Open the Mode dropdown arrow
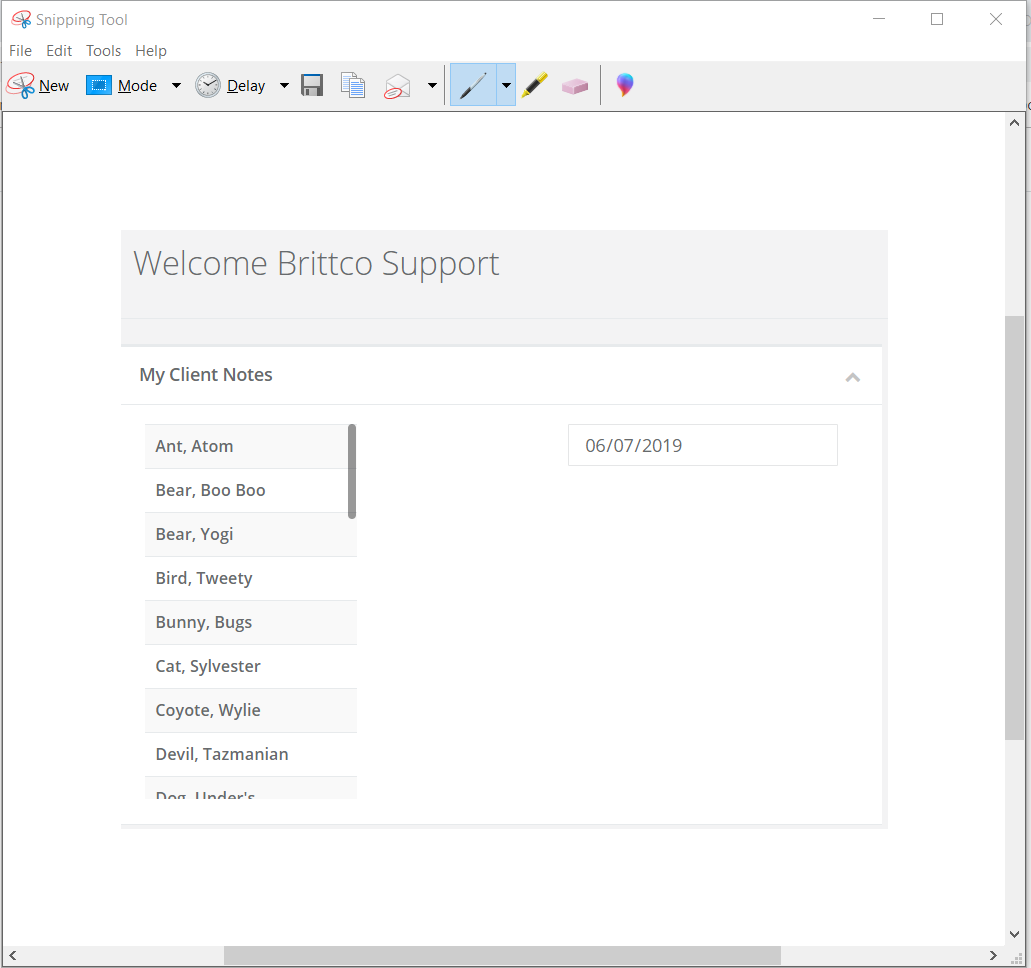 click(176, 86)
